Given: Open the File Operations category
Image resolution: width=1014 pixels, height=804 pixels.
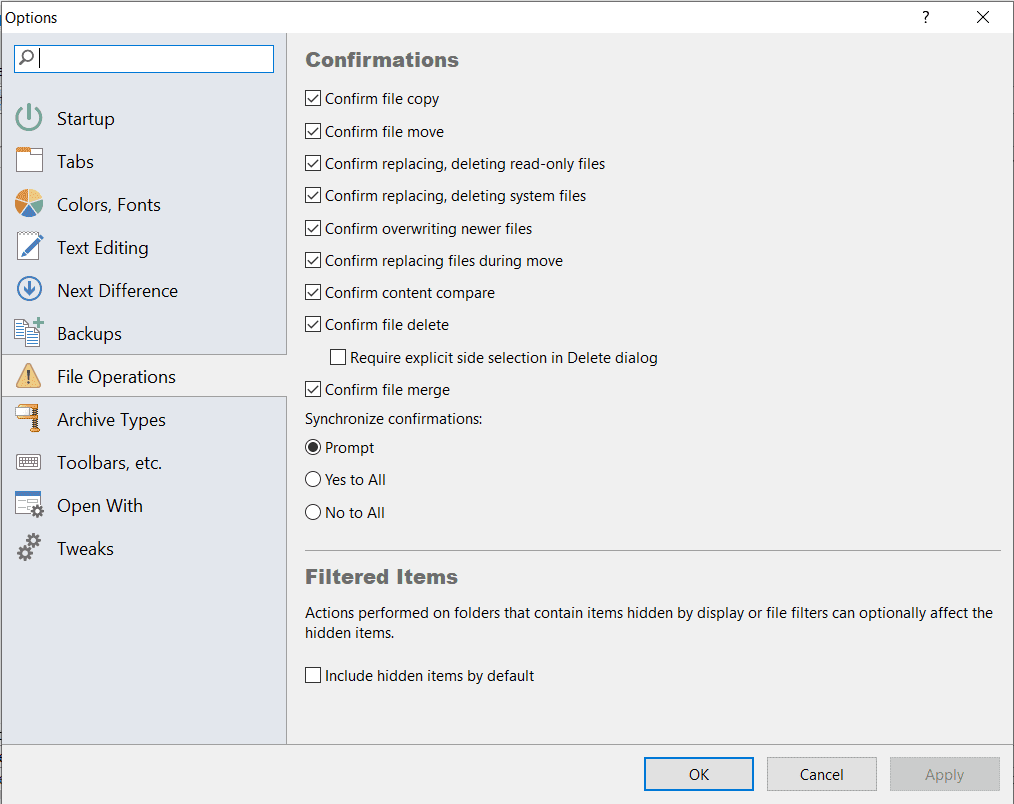Looking at the screenshot, I should click(x=116, y=377).
